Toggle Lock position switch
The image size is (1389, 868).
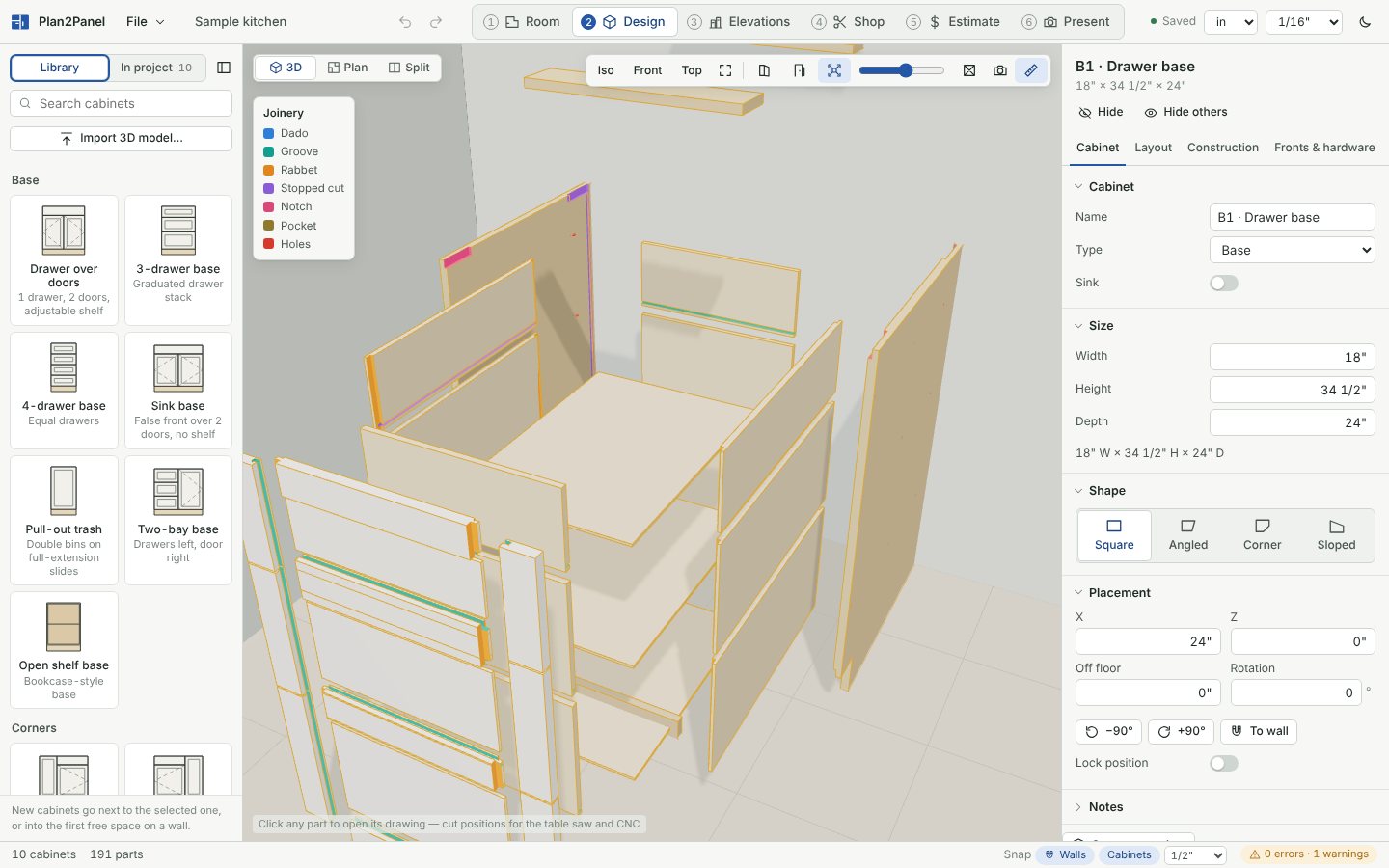coord(1223,763)
